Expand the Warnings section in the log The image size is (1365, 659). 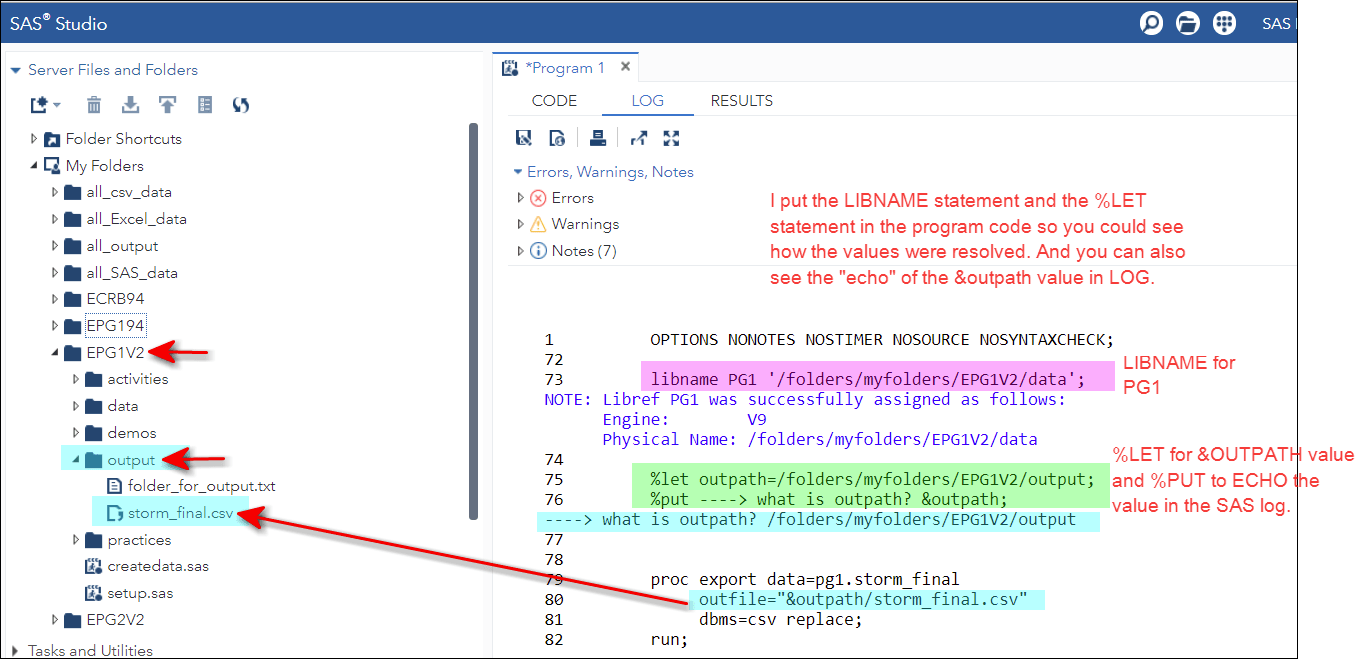click(x=522, y=224)
